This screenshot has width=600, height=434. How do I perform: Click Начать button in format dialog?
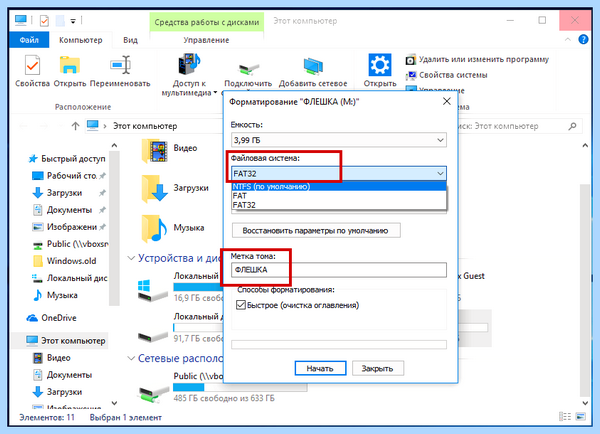(x=320, y=368)
